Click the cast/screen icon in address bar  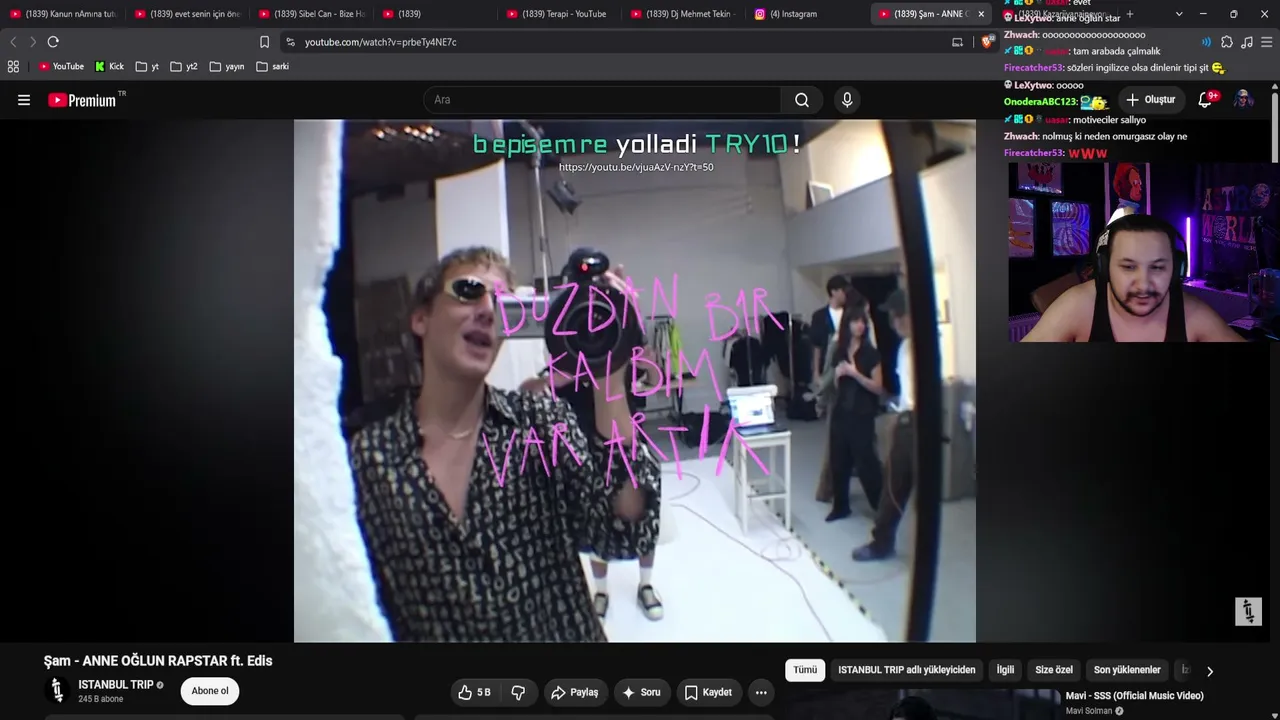coord(957,42)
